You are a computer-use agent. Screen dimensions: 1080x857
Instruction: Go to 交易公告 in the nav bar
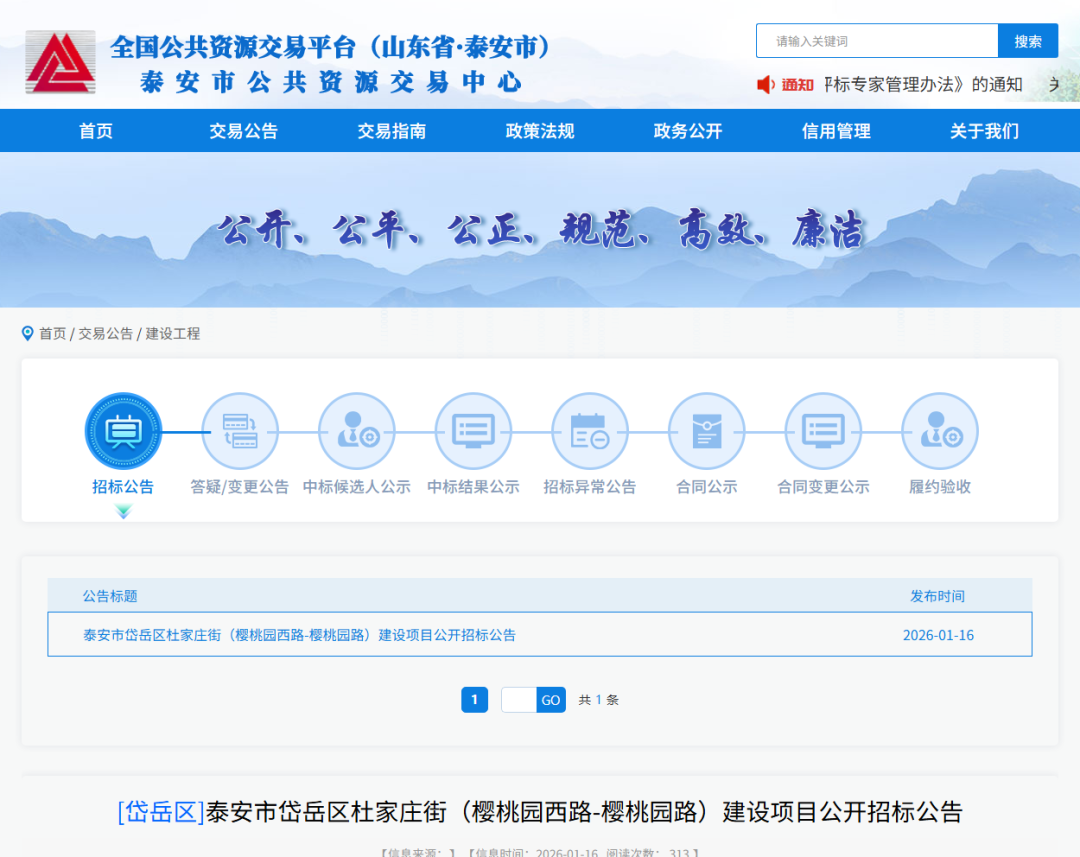point(243,131)
